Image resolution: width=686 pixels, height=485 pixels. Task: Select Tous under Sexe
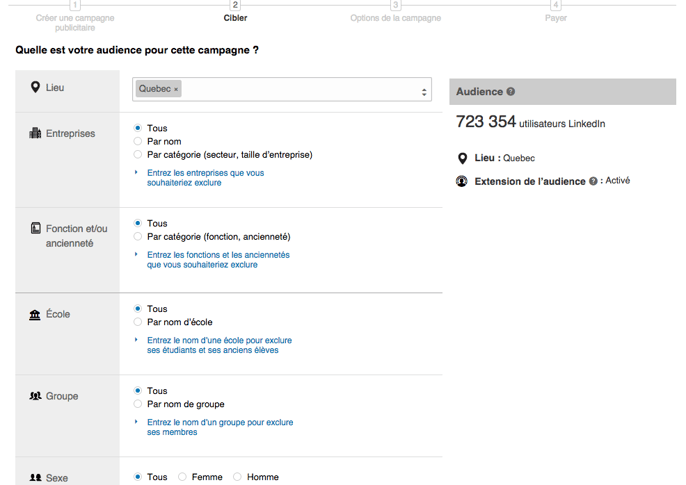[138, 477]
